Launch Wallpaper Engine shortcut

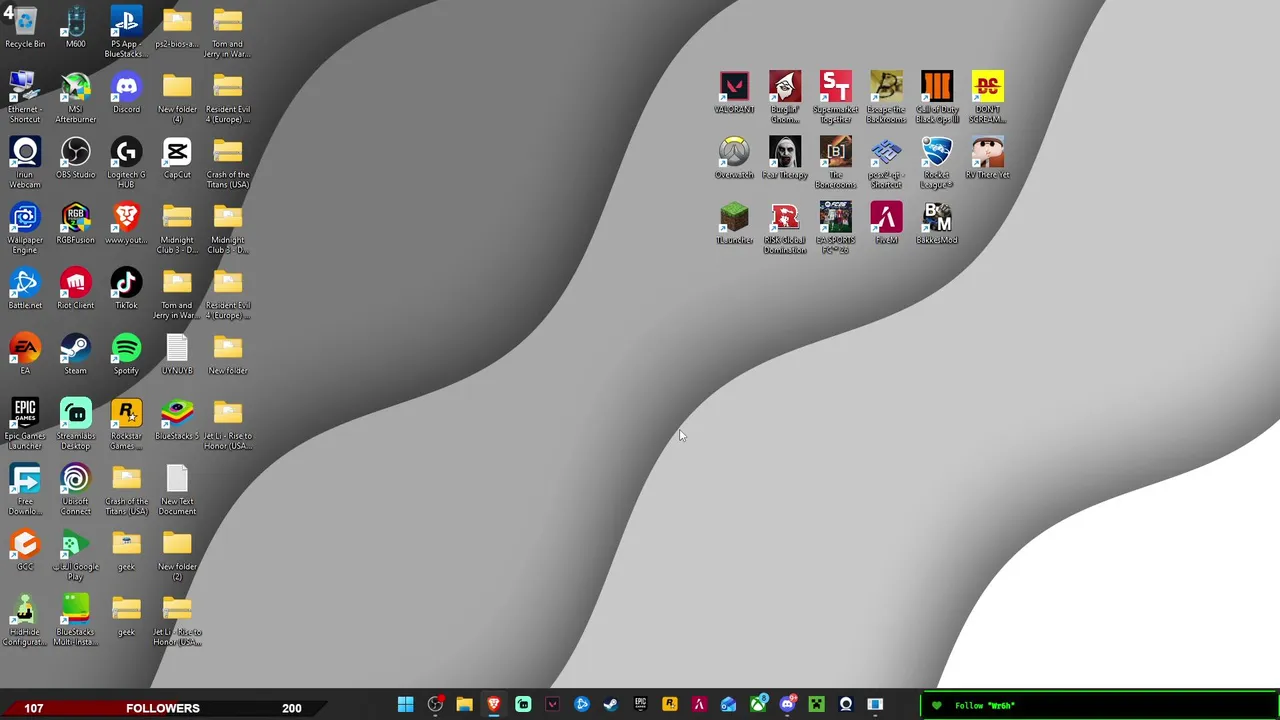pos(25,228)
